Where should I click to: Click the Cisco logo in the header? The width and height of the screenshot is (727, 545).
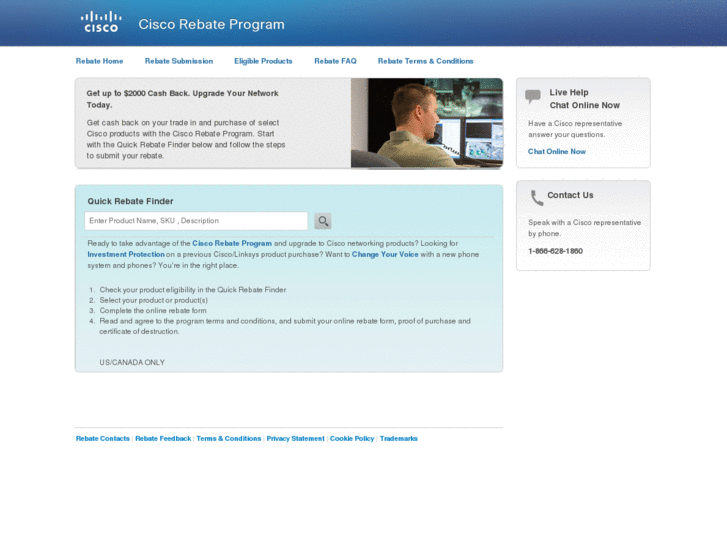coord(101,22)
